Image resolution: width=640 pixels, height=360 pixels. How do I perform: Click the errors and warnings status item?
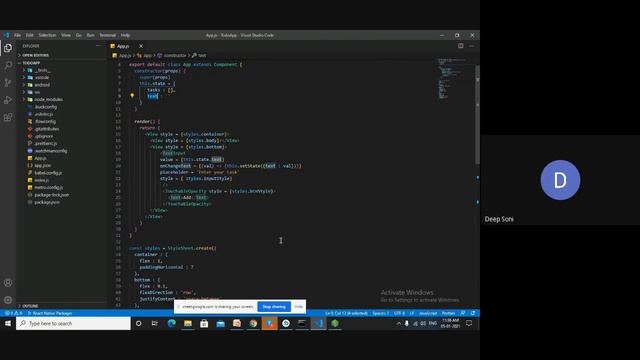[13, 313]
